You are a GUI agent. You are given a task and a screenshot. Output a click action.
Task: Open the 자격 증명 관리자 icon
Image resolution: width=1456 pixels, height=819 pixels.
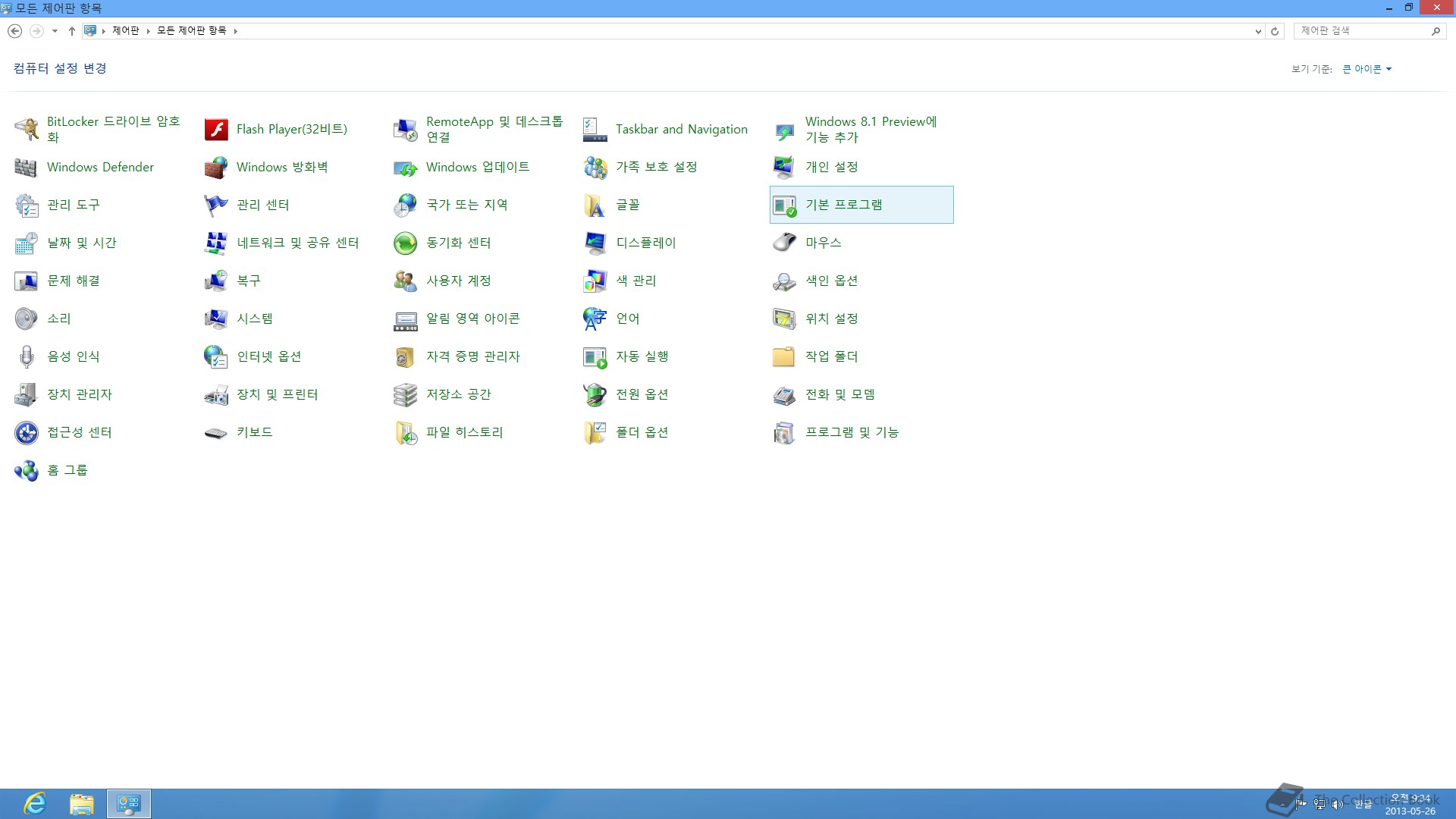click(x=406, y=356)
